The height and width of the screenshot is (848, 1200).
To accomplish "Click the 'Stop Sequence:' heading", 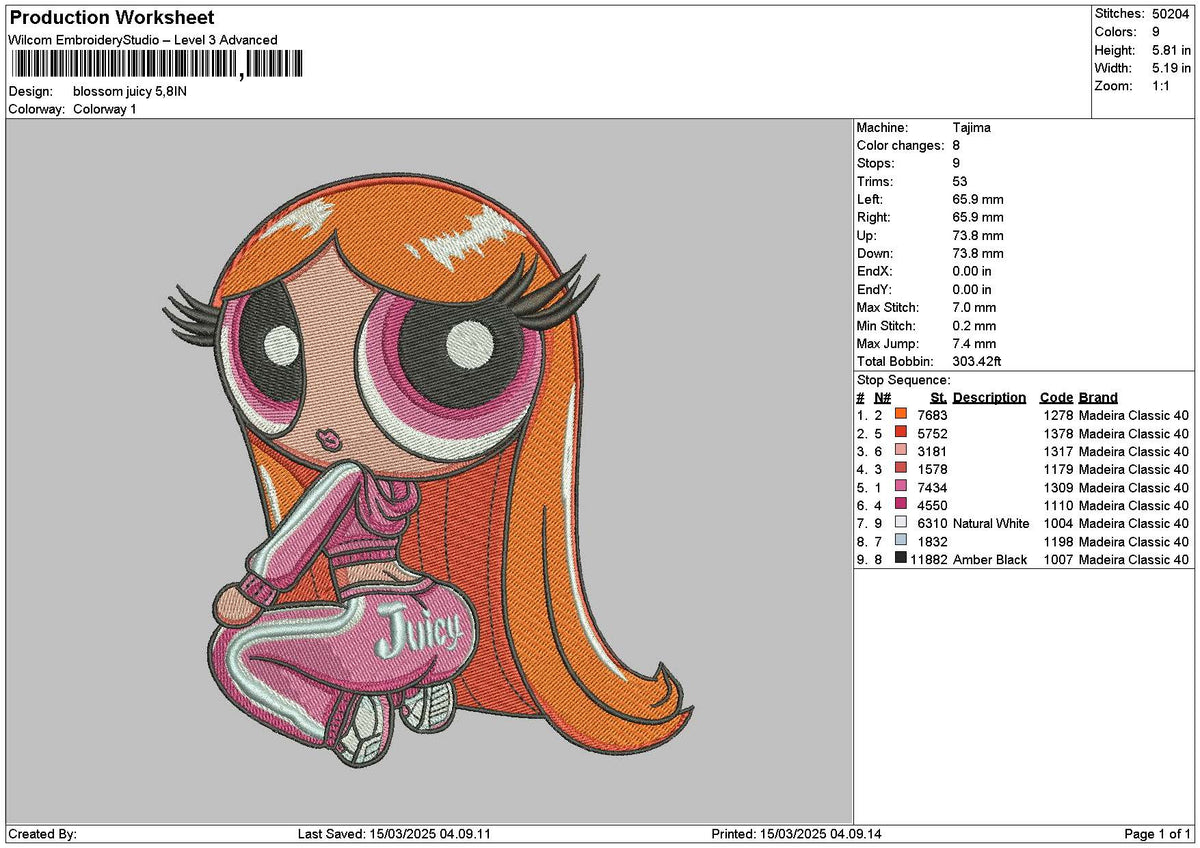I will click(x=904, y=380).
